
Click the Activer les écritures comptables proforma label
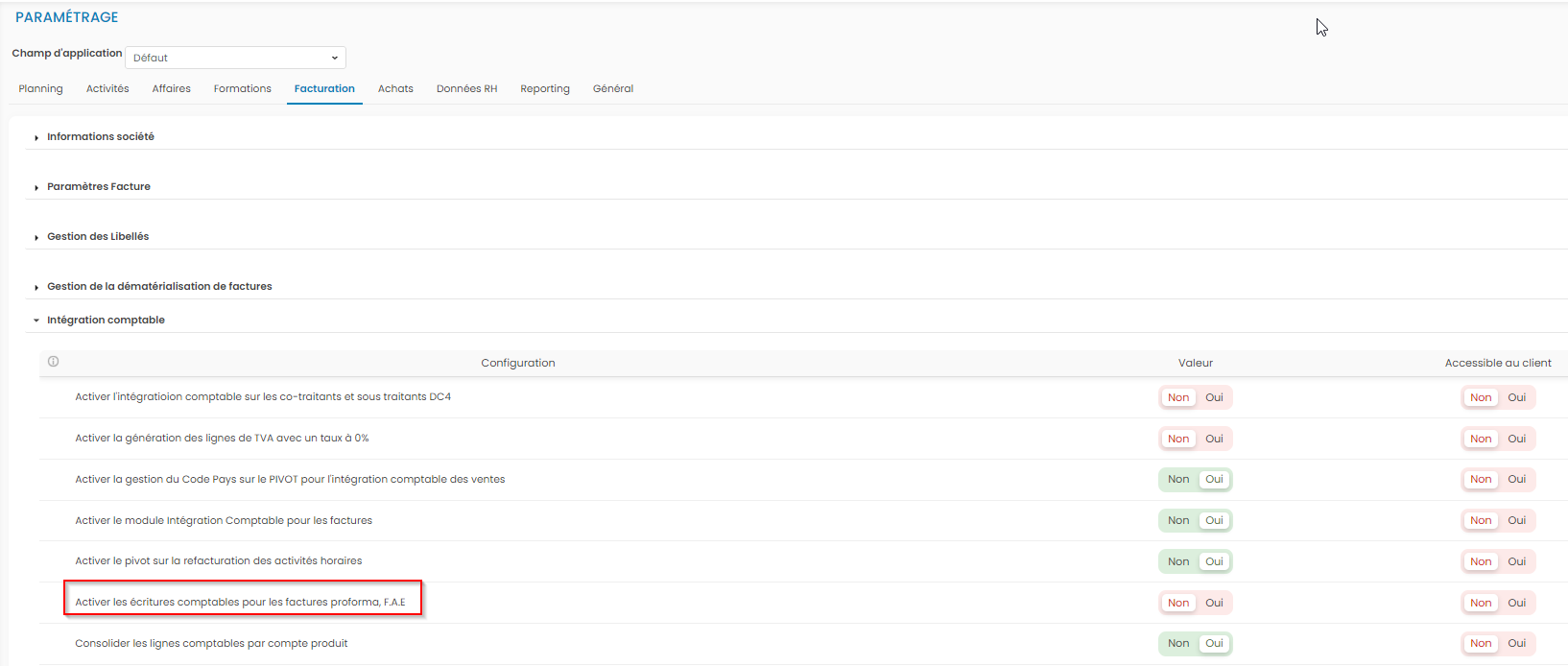tap(240, 603)
